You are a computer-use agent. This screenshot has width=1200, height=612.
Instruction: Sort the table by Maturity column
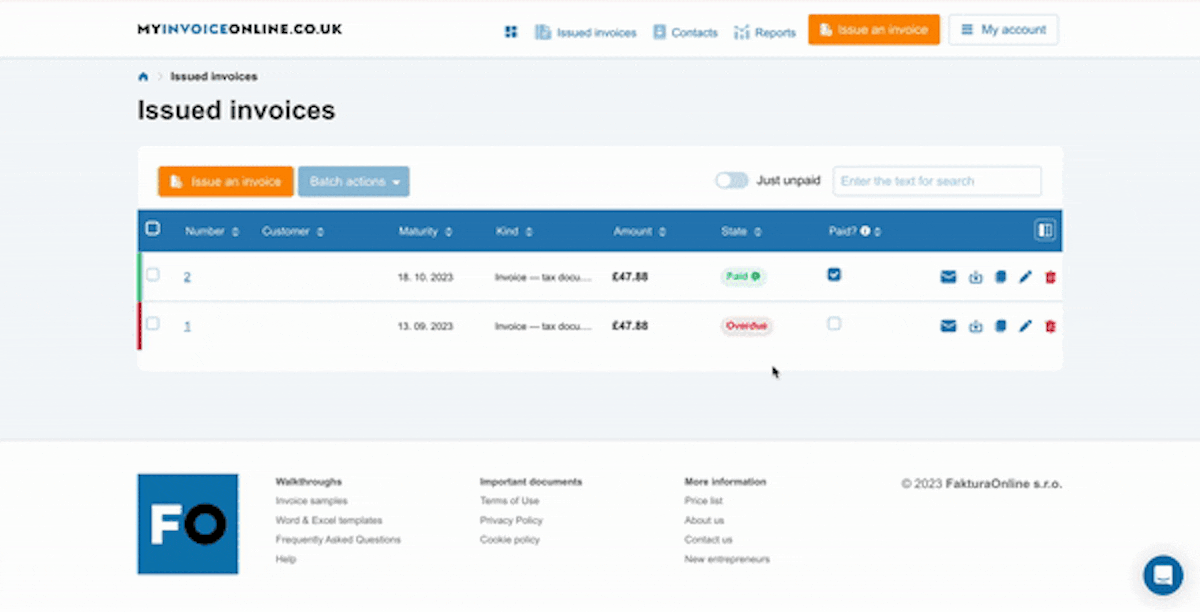(426, 231)
